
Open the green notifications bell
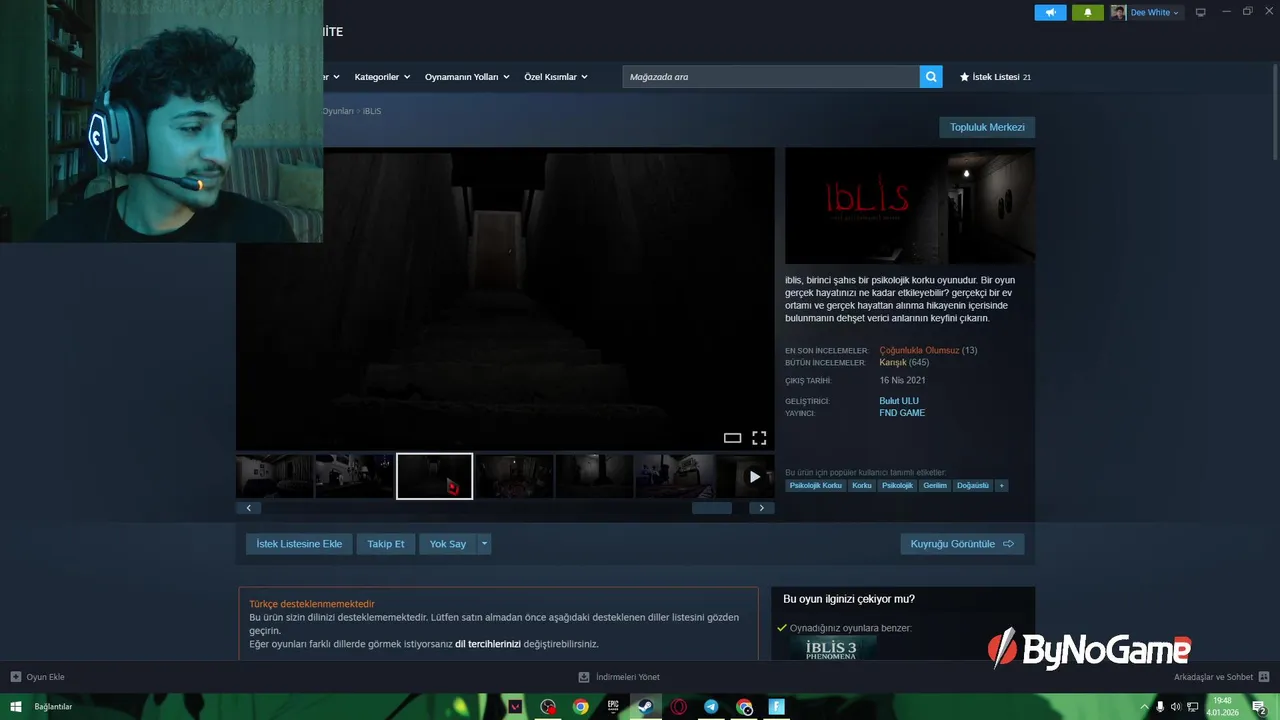[1088, 12]
